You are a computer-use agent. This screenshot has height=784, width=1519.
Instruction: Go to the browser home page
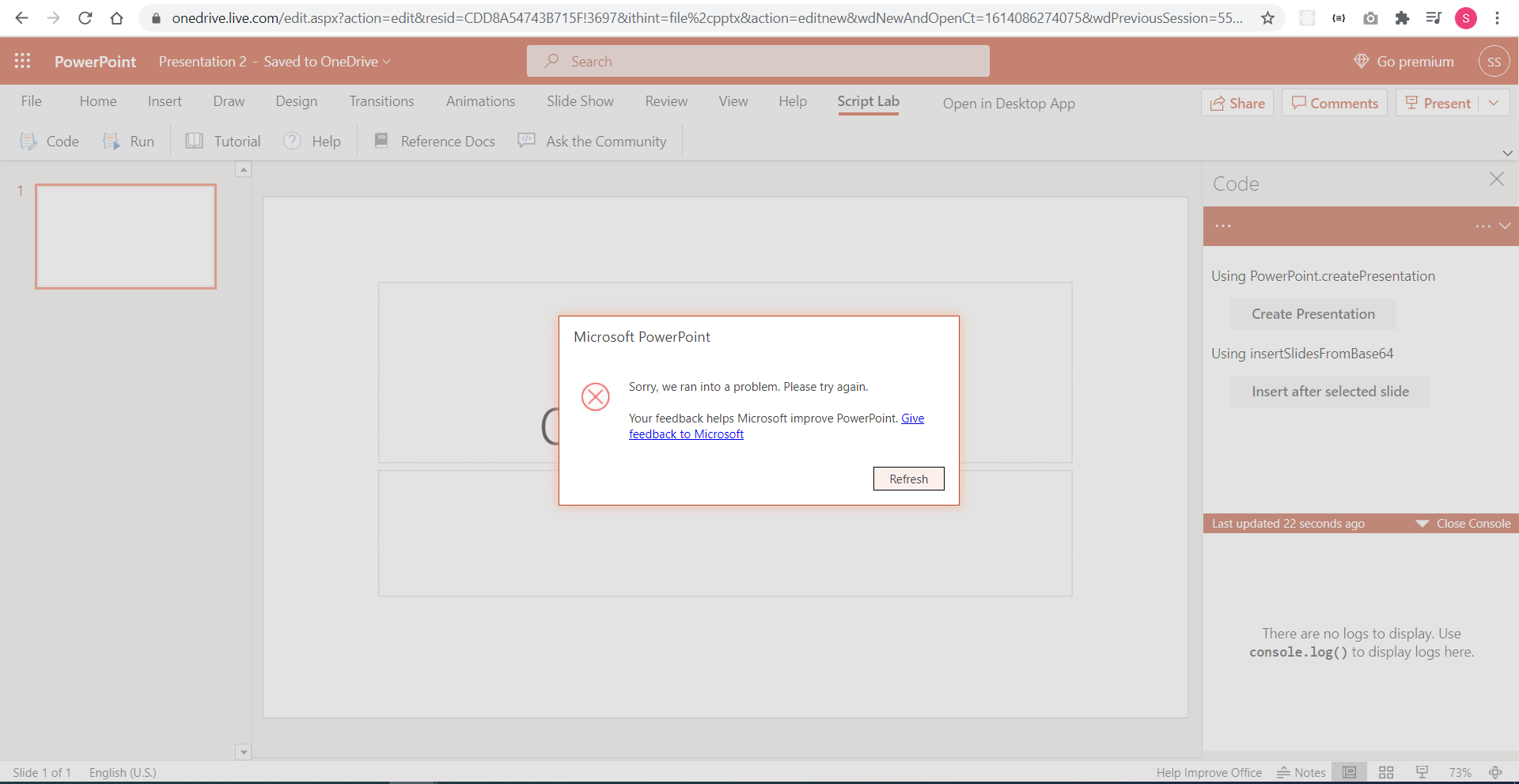pos(116,18)
